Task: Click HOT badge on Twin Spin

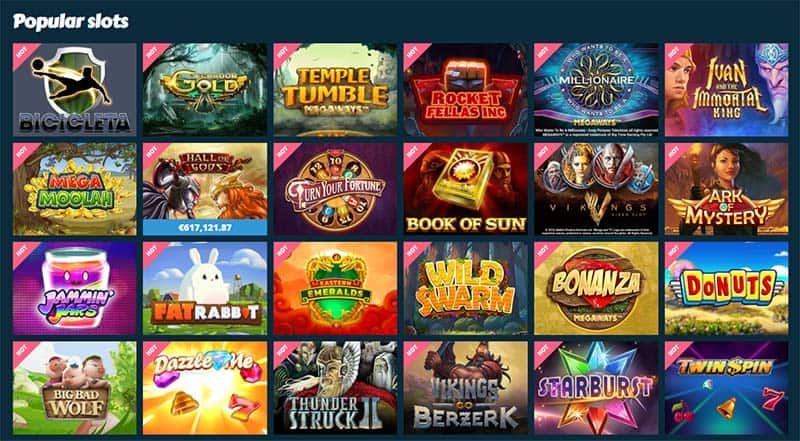Action: pyautogui.click(x=674, y=351)
